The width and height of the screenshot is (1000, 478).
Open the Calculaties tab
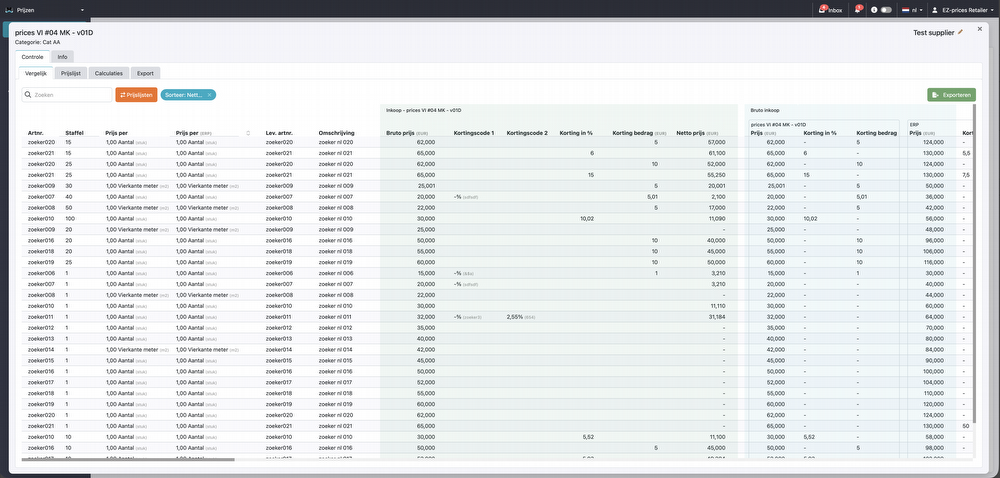pyautogui.click(x=107, y=73)
